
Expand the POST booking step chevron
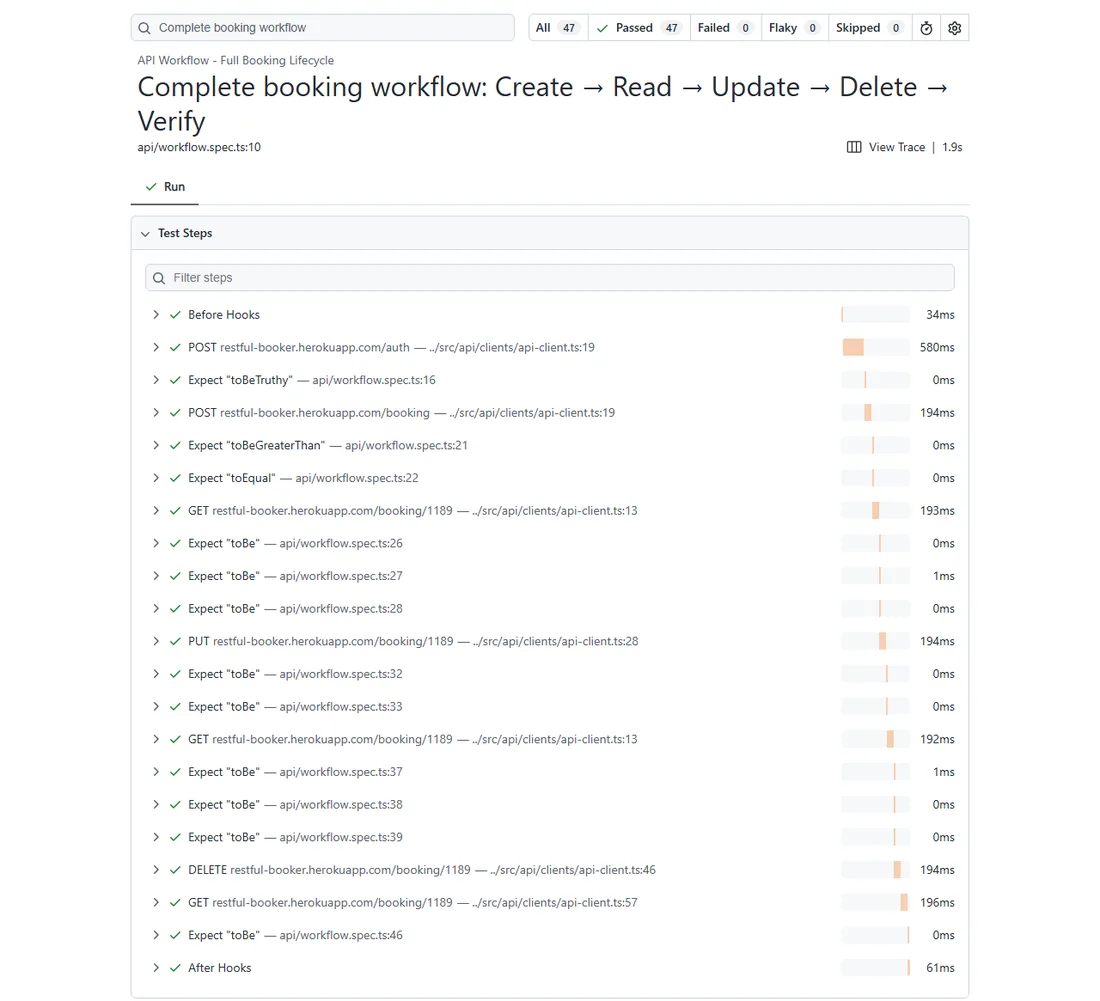point(156,412)
